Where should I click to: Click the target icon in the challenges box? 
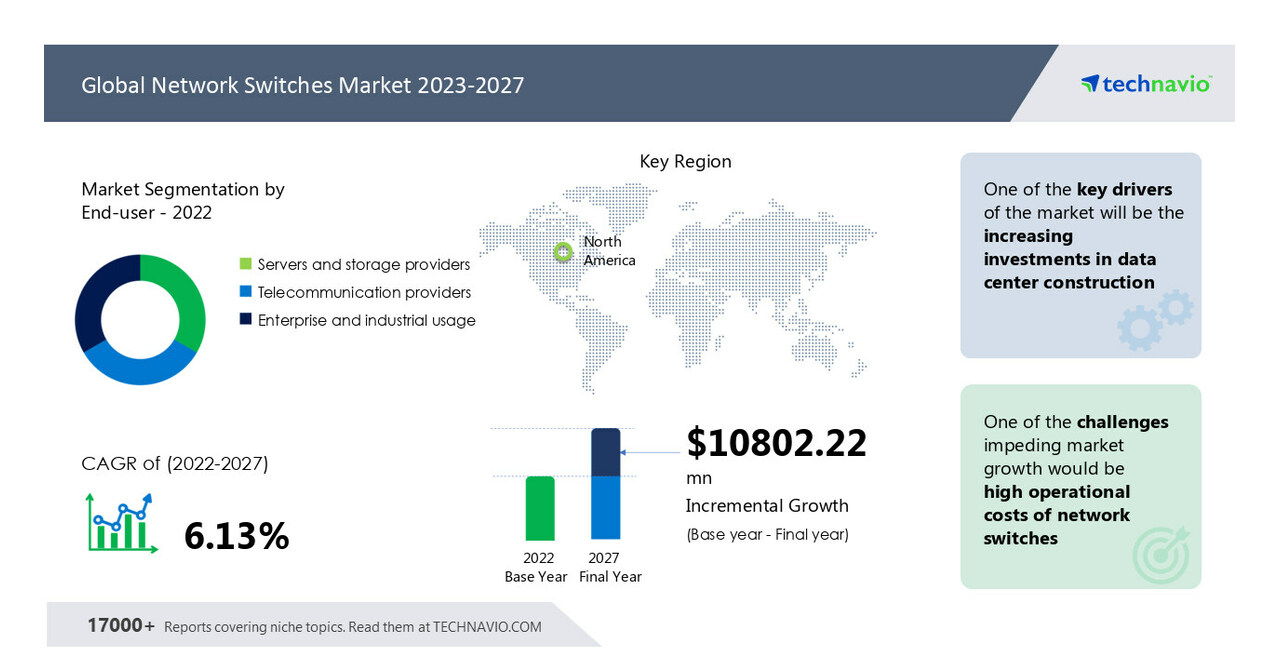tap(1161, 556)
